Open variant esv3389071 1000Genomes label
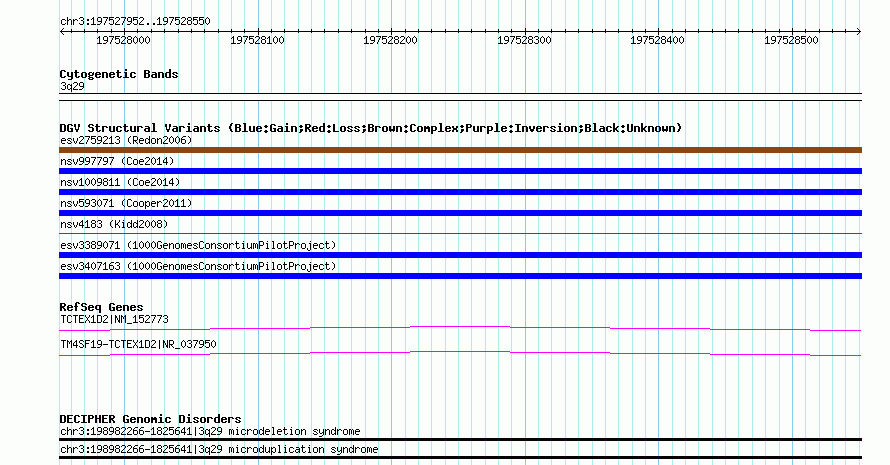 [198, 245]
